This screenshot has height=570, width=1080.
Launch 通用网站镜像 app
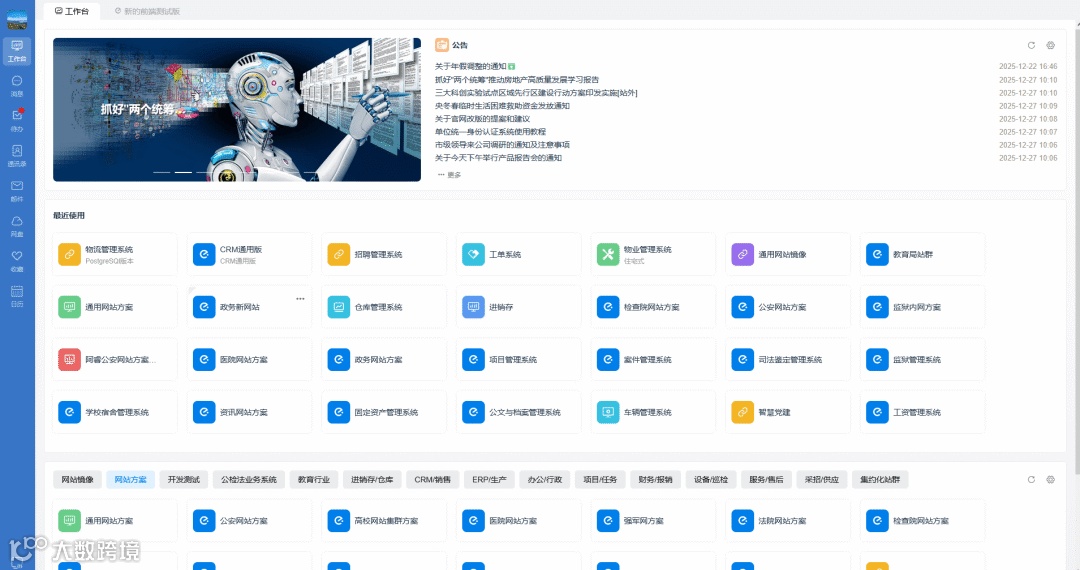point(787,254)
